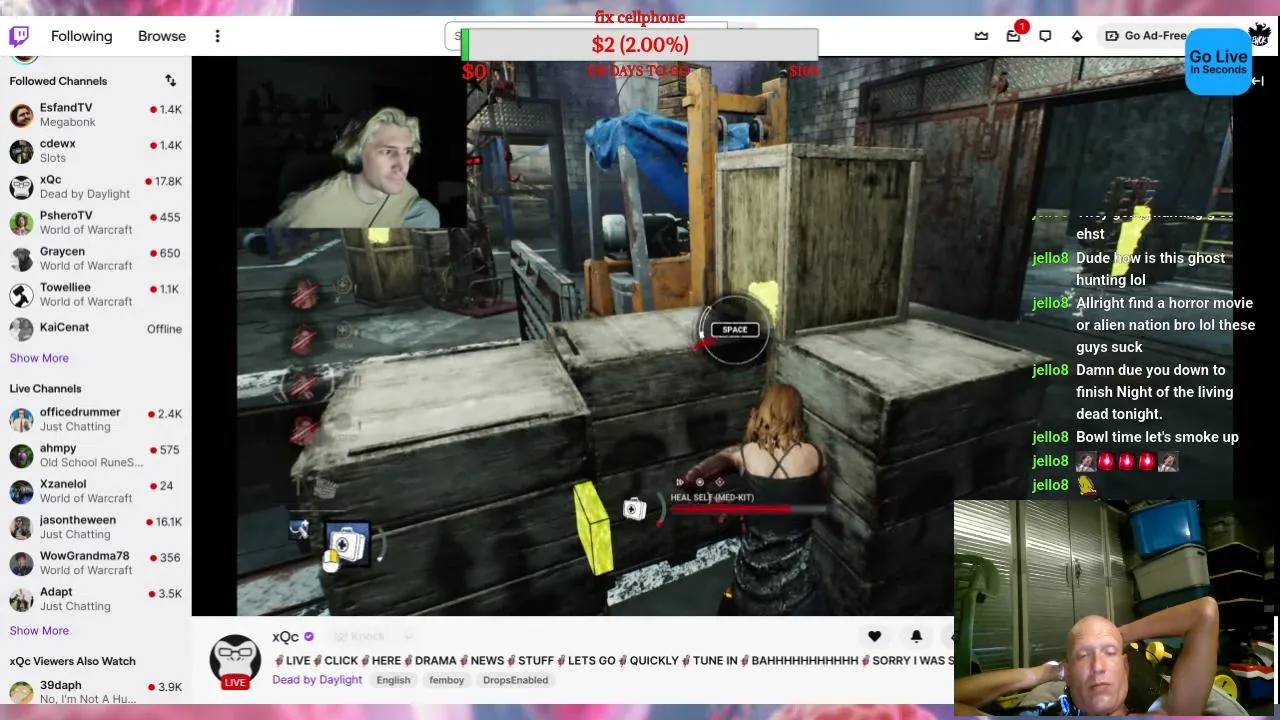Open Adapt channel
The image size is (1280, 720).
96,600
